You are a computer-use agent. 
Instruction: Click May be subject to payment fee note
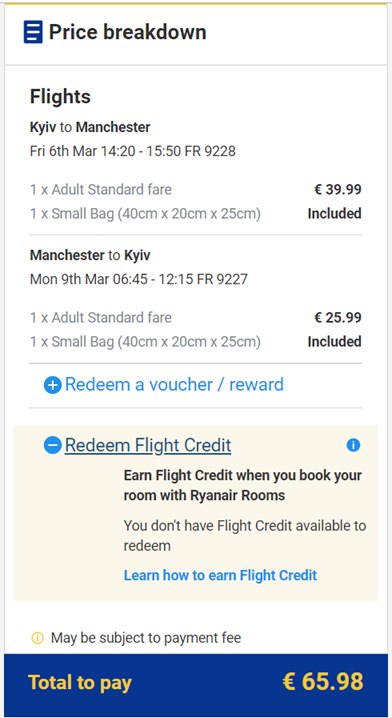click(146, 638)
